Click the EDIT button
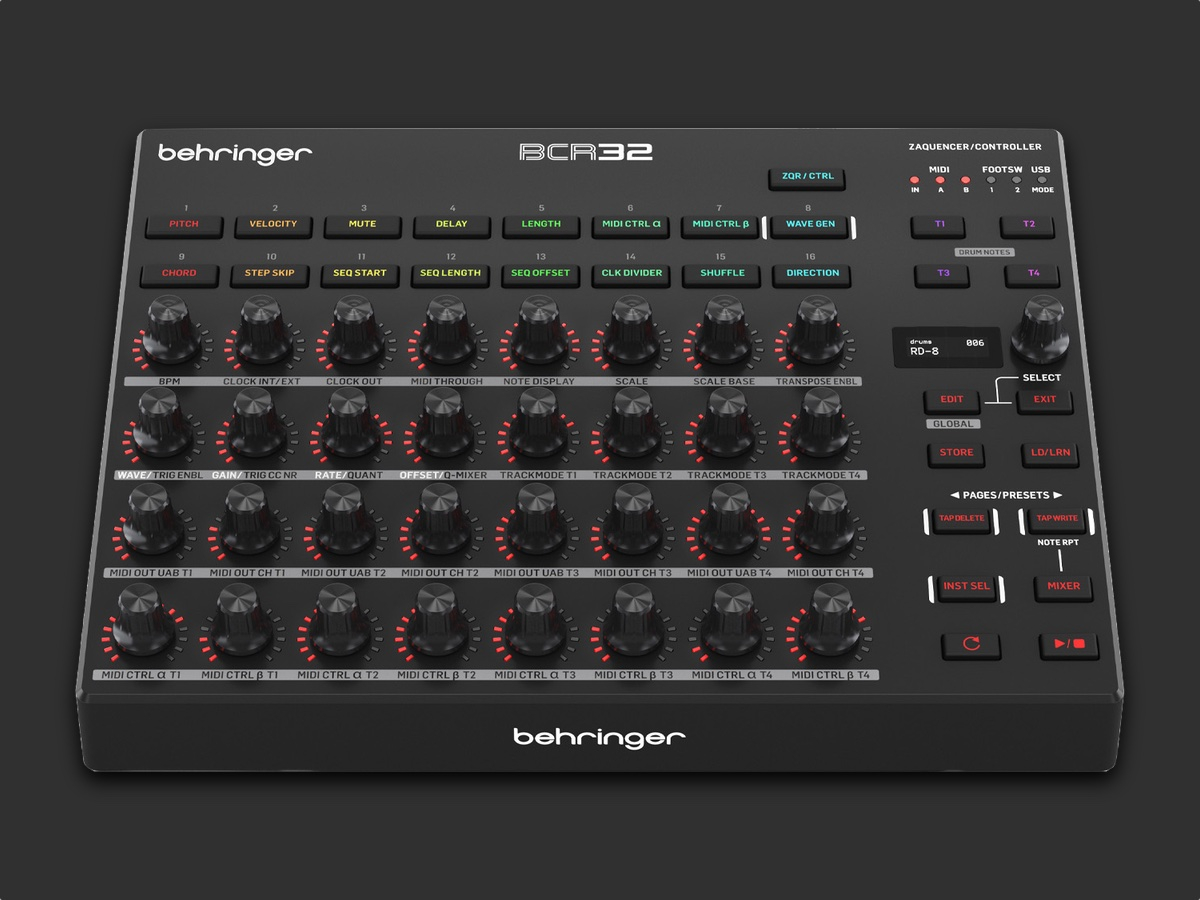Image resolution: width=1200 pixels, height=900 pixels. [952, 400]
